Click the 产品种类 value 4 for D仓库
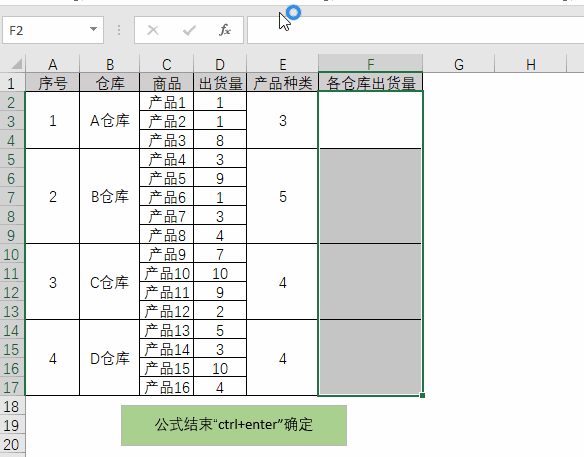The height and width of the screenshot is (457, 584). click(x=283, y=358)
